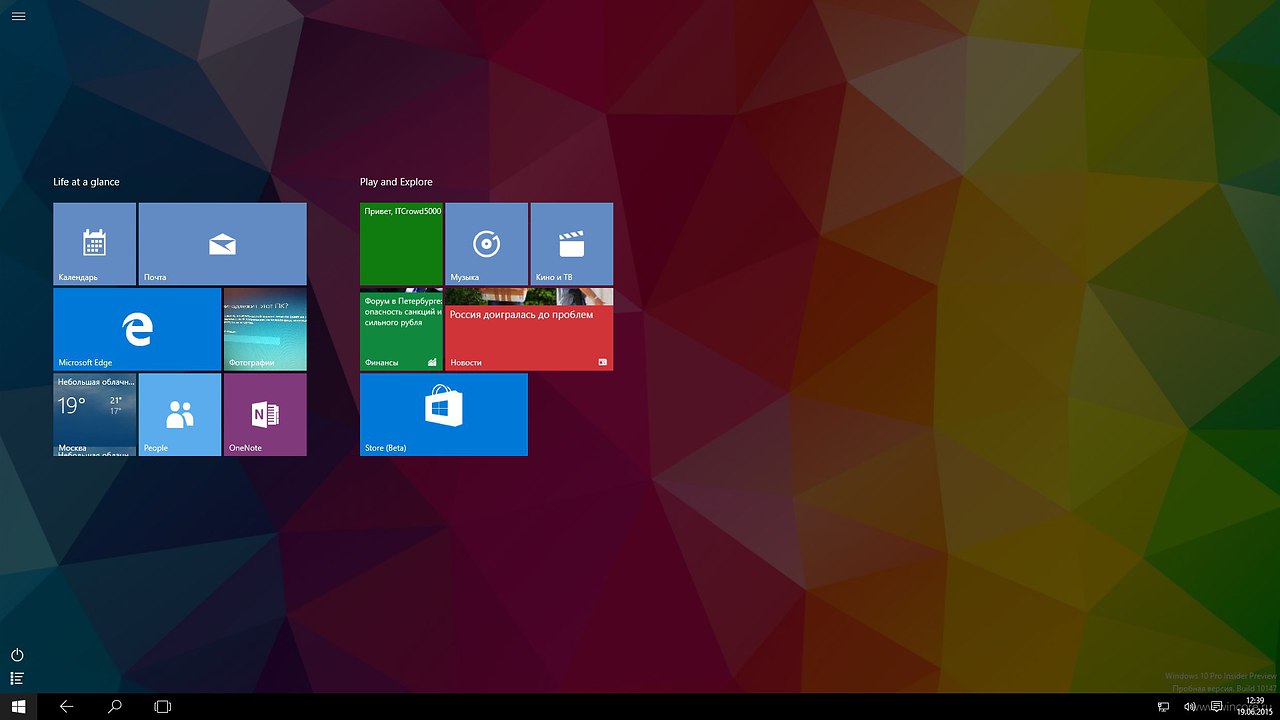Image resolution: width=1280 pixels, height=720 pixels.
Task: Open the Календарь (Calendar) tile
Action: (94, 243)
